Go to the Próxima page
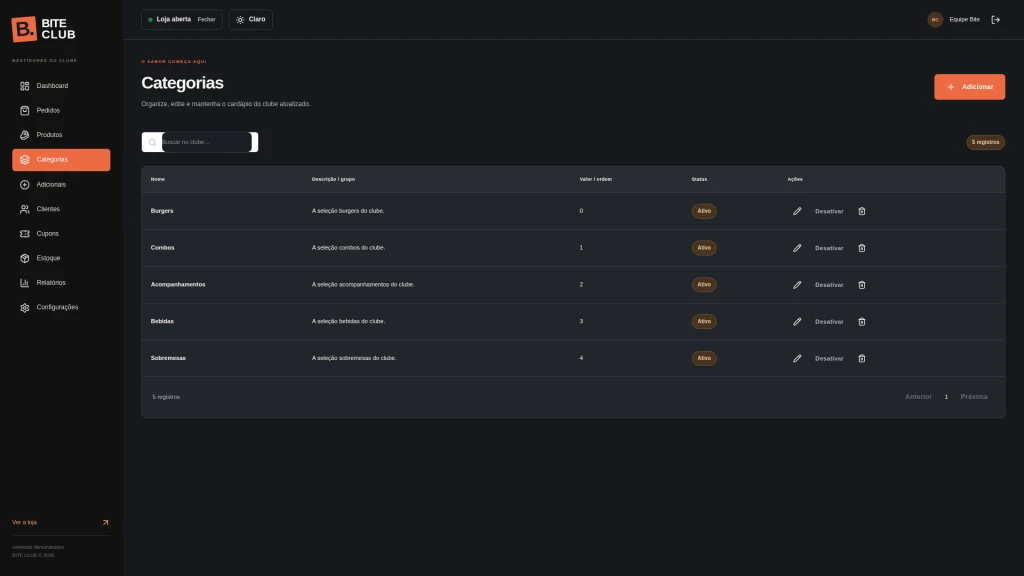The image size is (1024, 576). 974,397
